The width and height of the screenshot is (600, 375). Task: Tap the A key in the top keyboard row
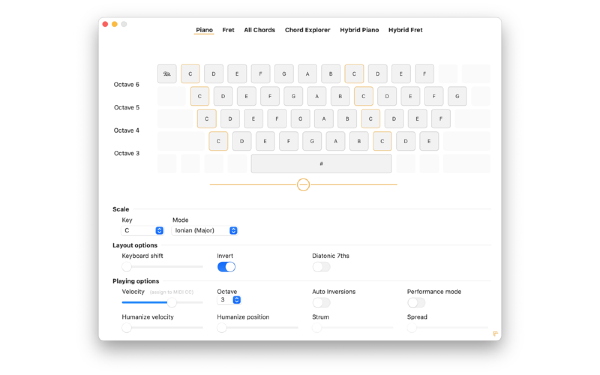[x=307, y=74]
